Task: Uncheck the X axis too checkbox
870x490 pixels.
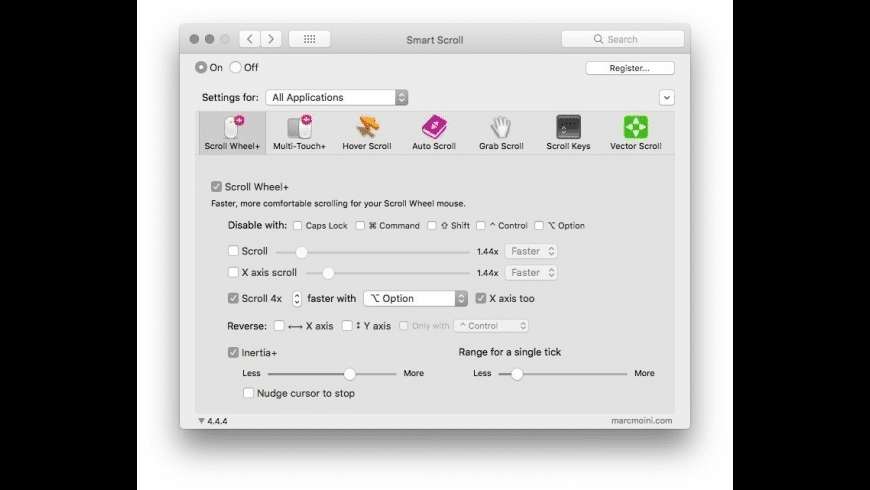Action: click(480, 298)
